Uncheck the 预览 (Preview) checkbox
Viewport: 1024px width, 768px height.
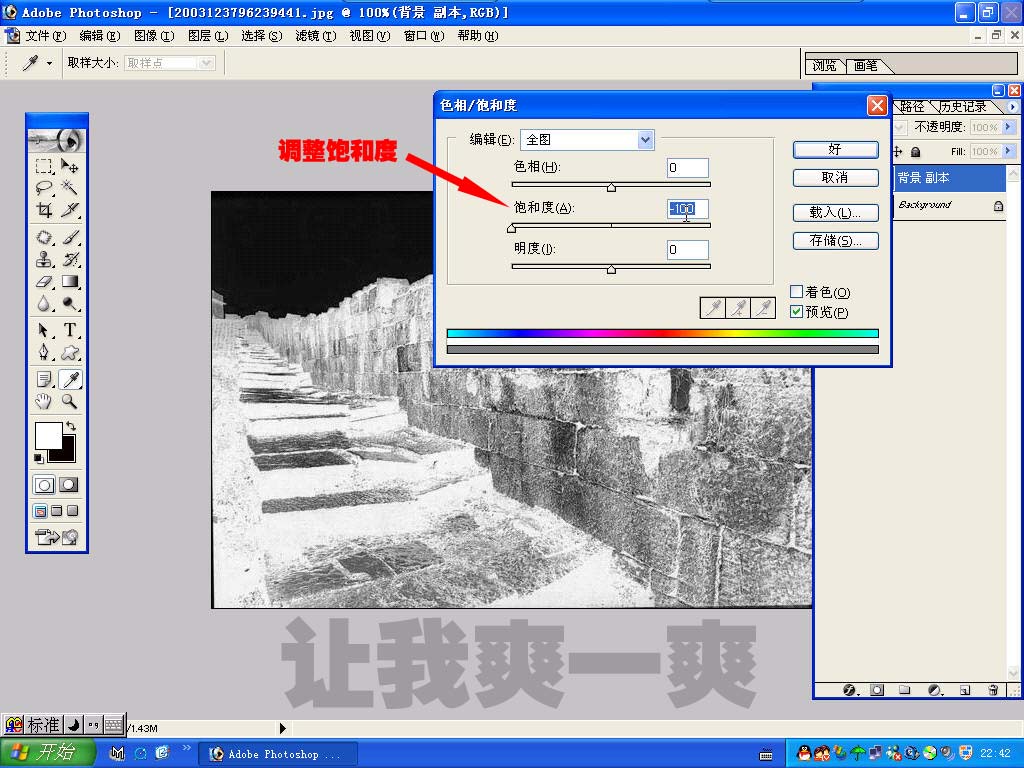(797, 312)
